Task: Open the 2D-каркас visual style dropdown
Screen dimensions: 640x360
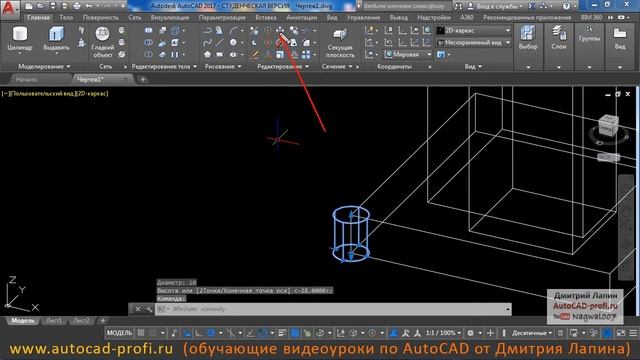Action: coord(473,31)
